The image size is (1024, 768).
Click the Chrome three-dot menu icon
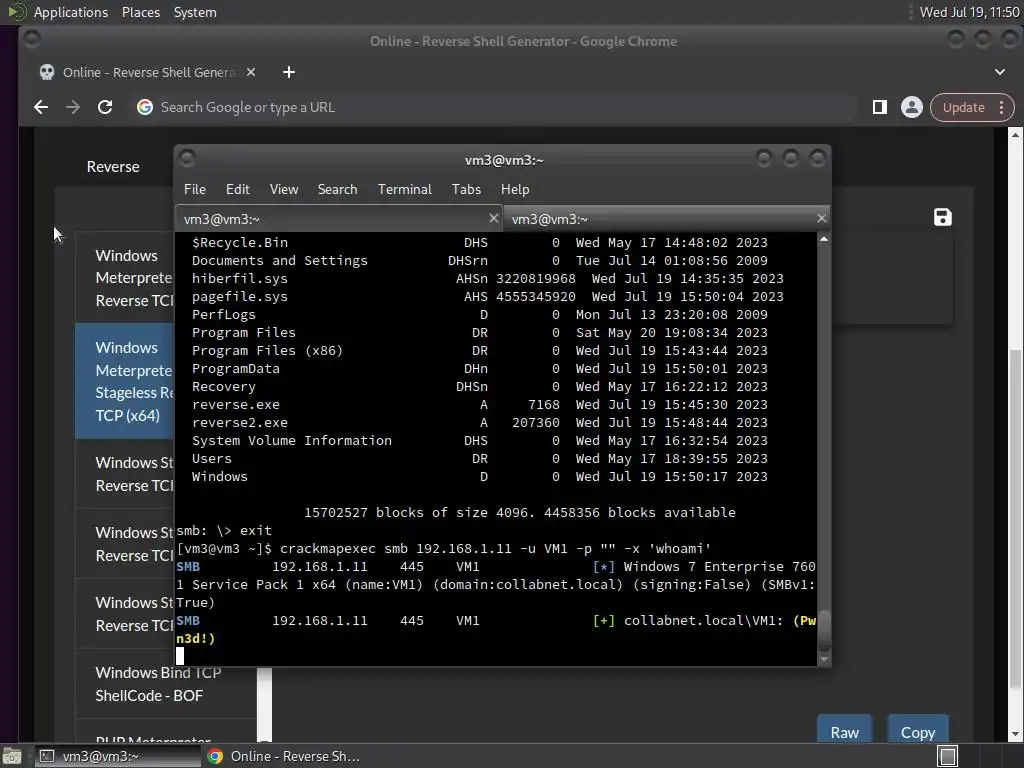click(1001, 107)
